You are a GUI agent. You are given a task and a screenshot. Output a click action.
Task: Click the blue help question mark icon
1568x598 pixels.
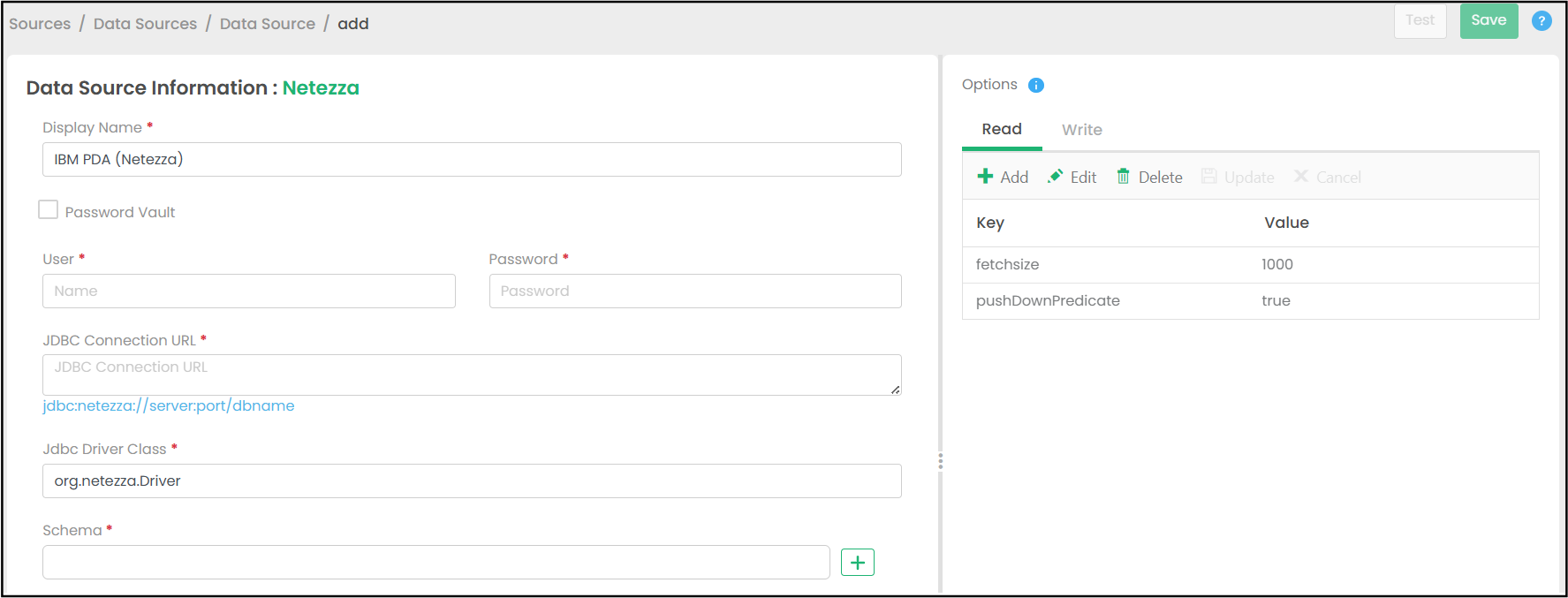coord(1541,21)
